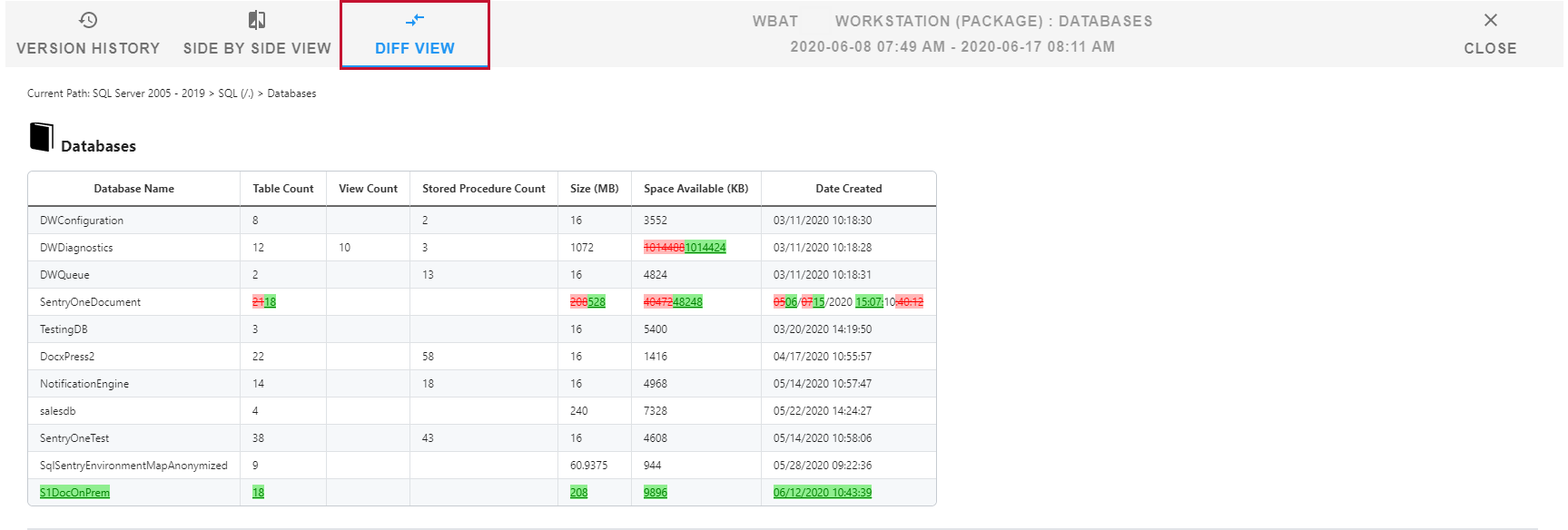Click DWDiagnostics view count 10

click(344, 248)
